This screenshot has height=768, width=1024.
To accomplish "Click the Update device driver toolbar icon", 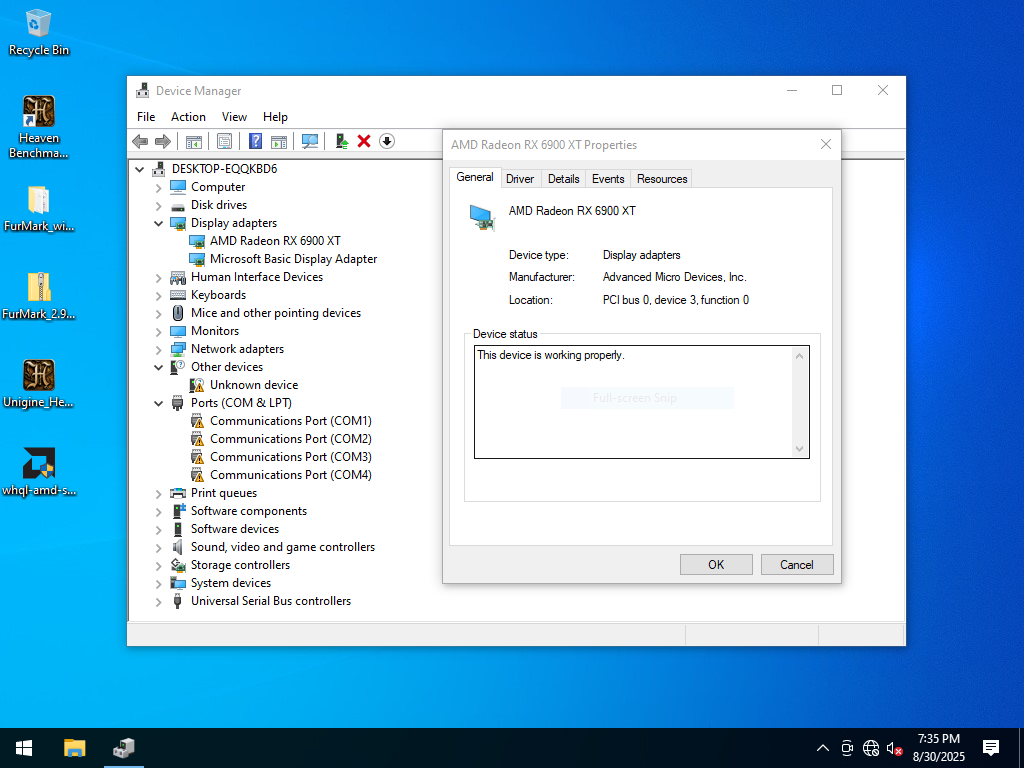I will pyautogui.click(x=342, y=141).
